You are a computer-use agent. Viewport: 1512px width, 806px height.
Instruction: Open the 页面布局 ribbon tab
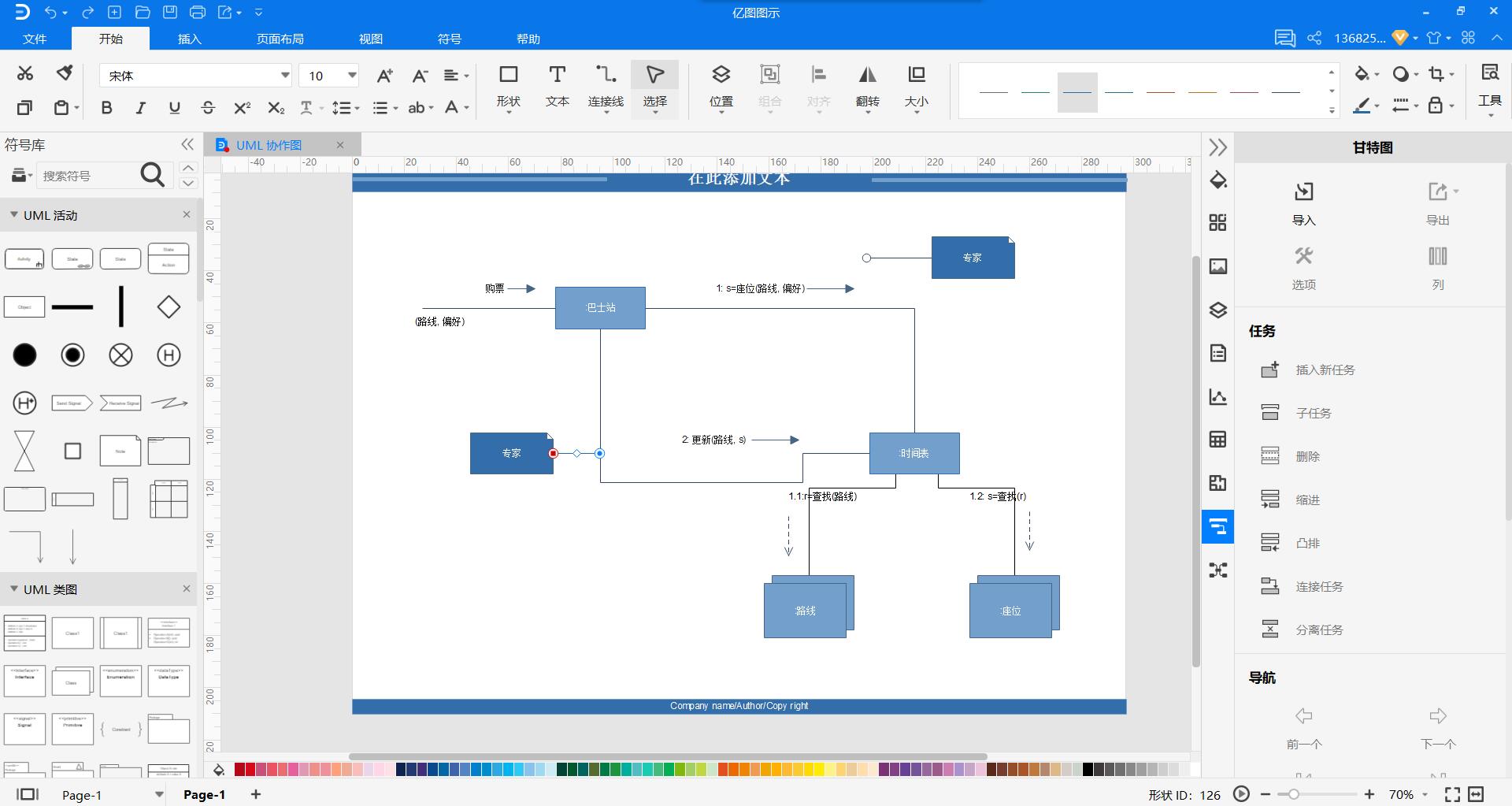(x=280, y=39)
